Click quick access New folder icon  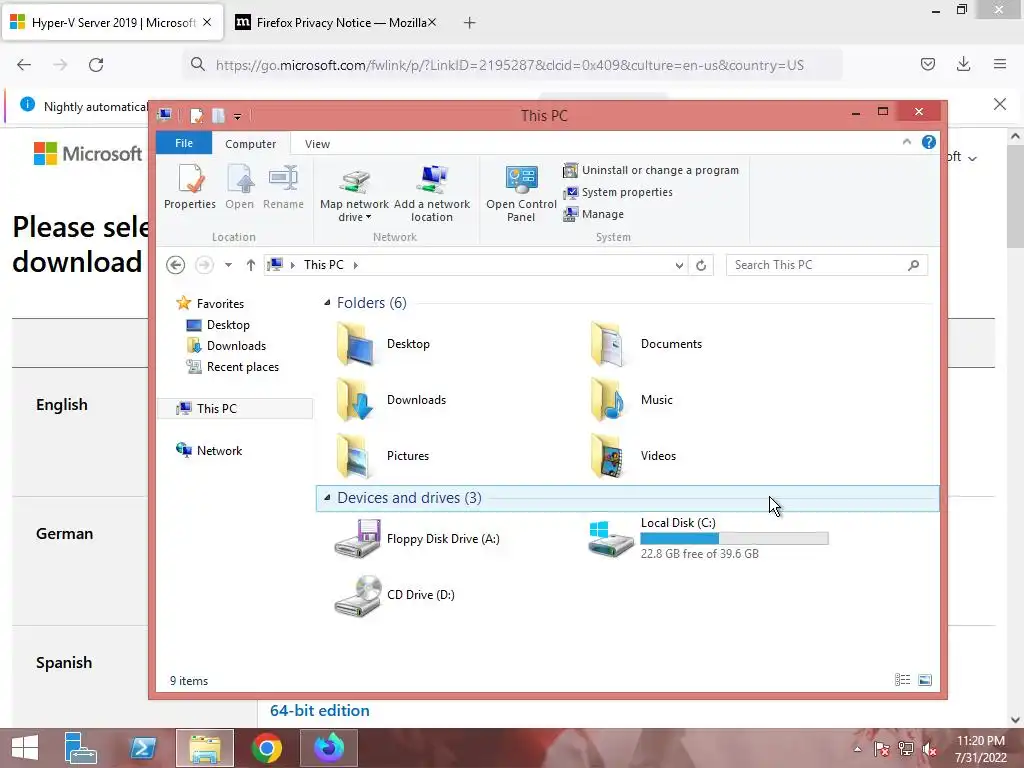(x=218, y=116)
